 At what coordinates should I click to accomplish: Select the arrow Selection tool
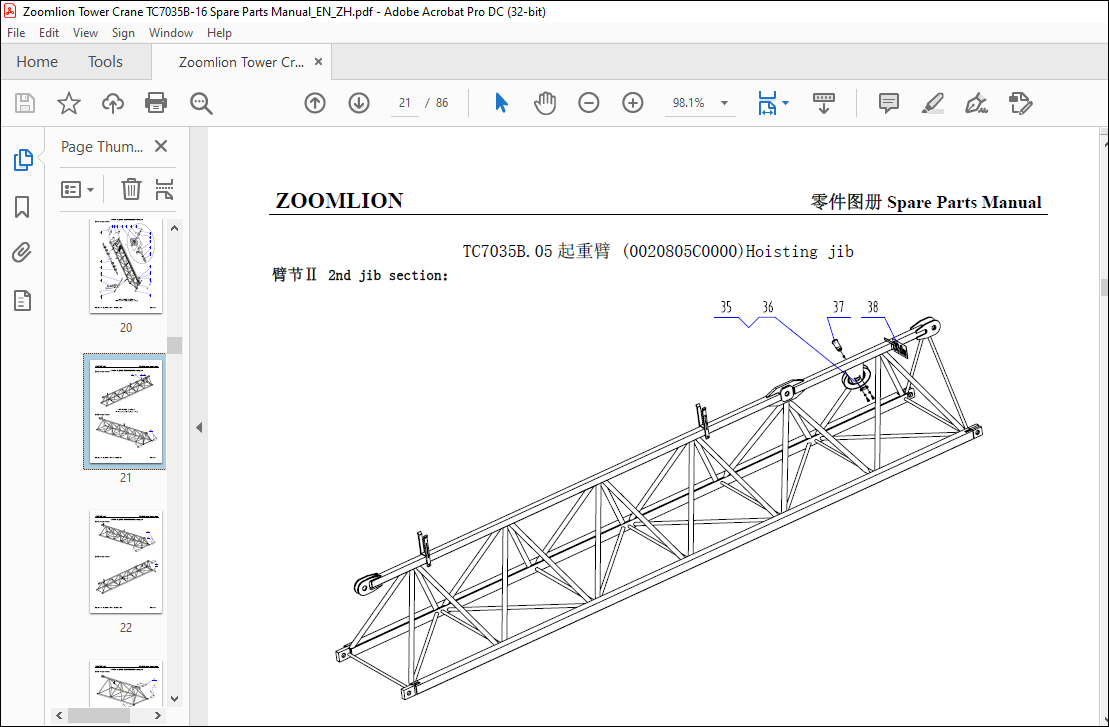coord(501,103)
